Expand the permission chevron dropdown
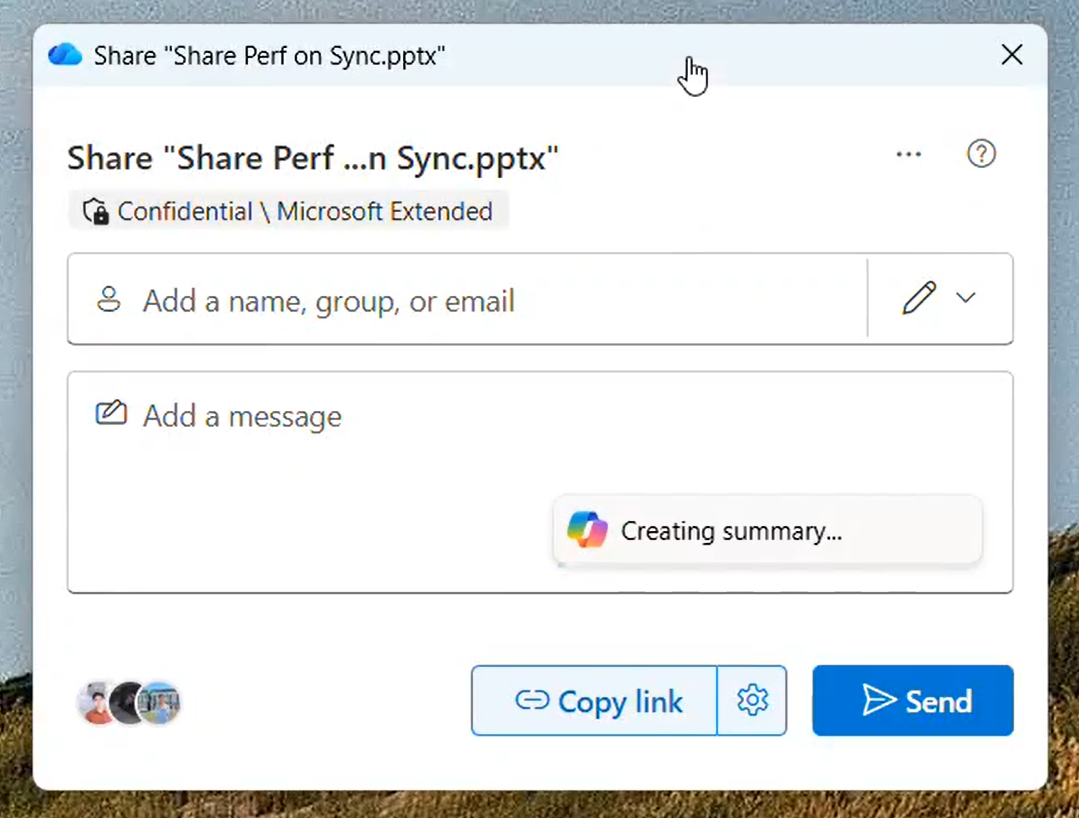The height and width of the screenshot is (818, 1079). click(x=965, y=298)
